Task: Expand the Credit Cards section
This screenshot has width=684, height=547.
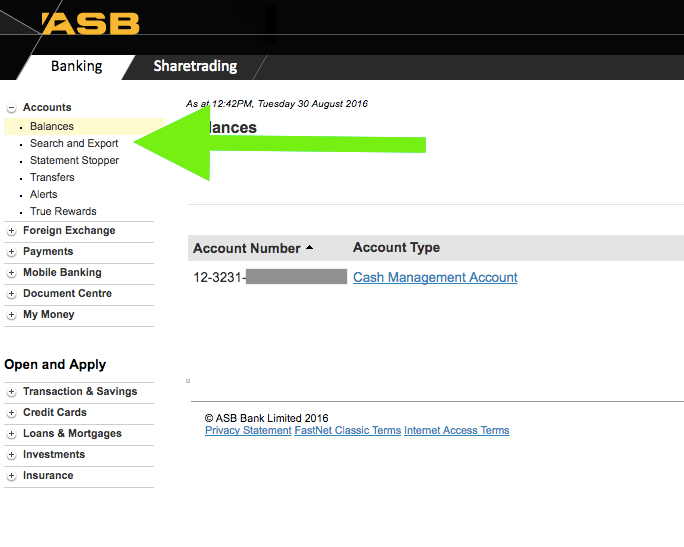Action: pyautogui.click(x=12, y=413)
